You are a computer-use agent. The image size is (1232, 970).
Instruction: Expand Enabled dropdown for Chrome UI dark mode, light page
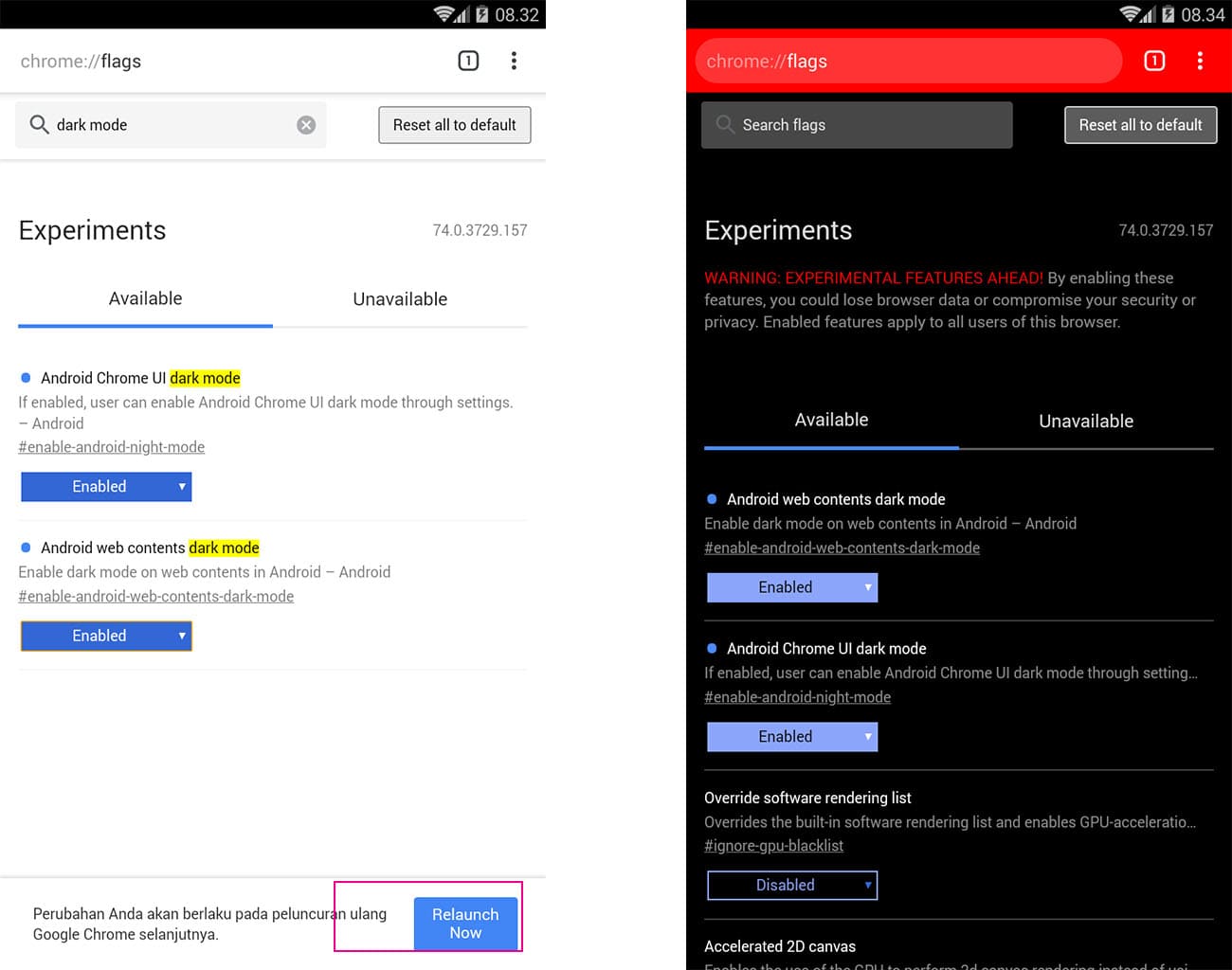pos(106,487)
